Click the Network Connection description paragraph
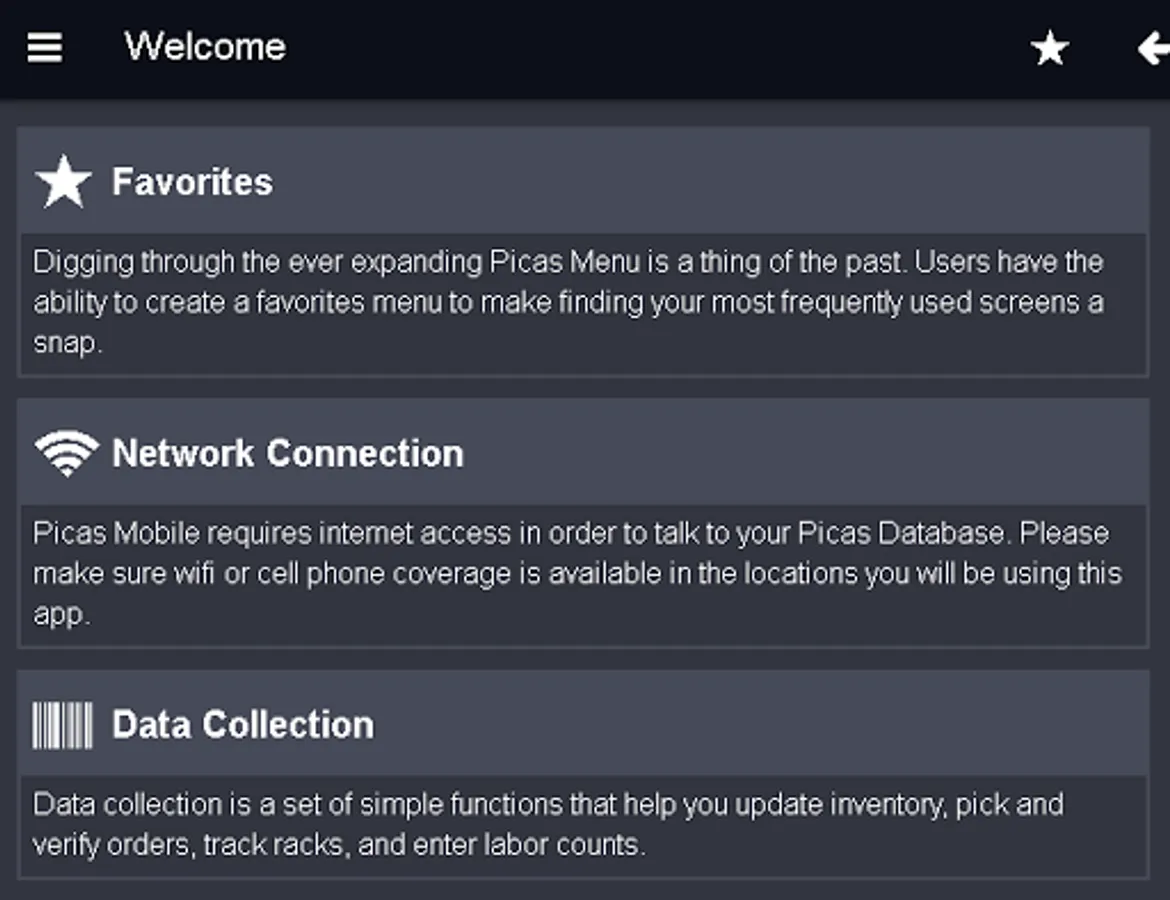Image resolution: width=1170 pixels, height=900 pixels. click(x=577, y=573)
